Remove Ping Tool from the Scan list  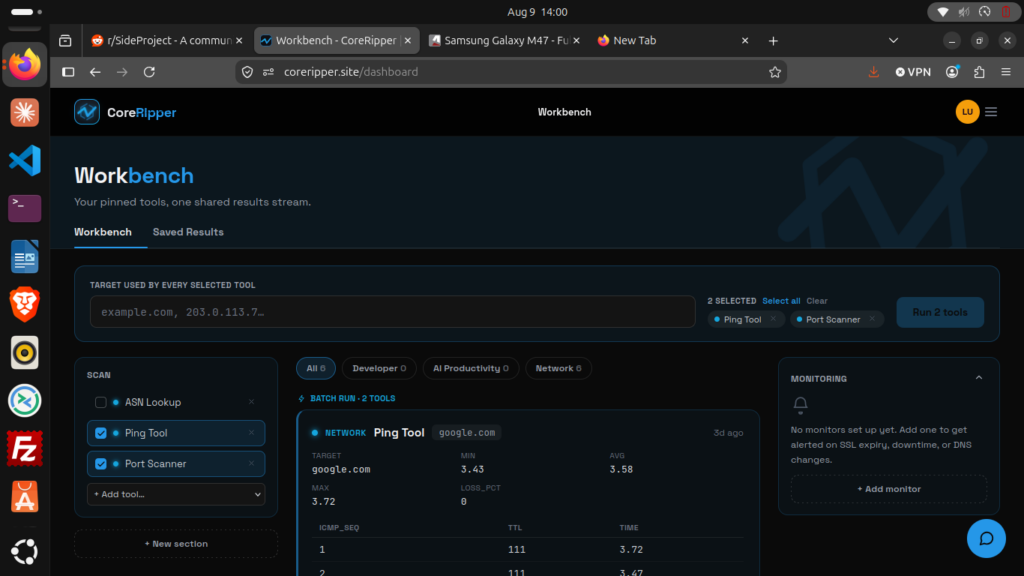(x=251, y=432)
